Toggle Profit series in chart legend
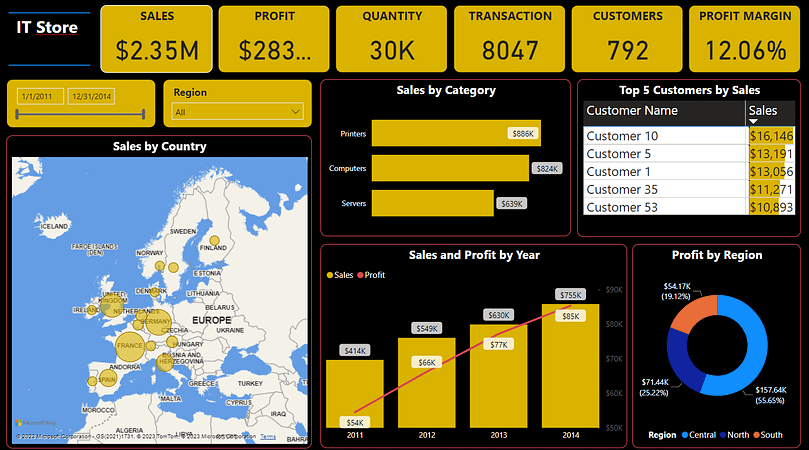Viewport: 809px width, 450px height. 370,274
